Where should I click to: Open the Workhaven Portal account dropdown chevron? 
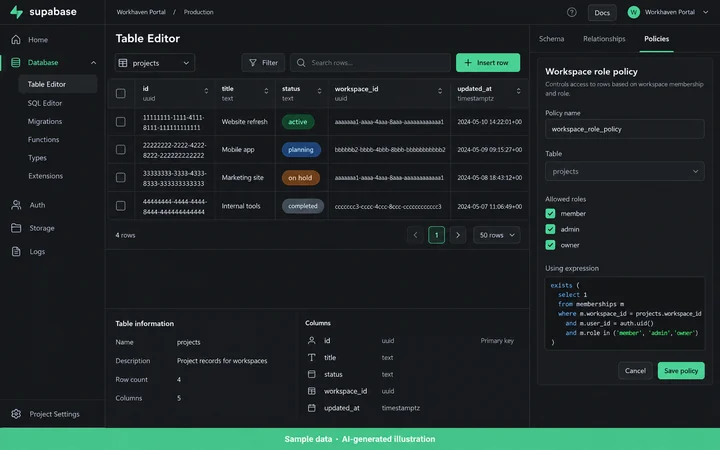coord(705,12)
